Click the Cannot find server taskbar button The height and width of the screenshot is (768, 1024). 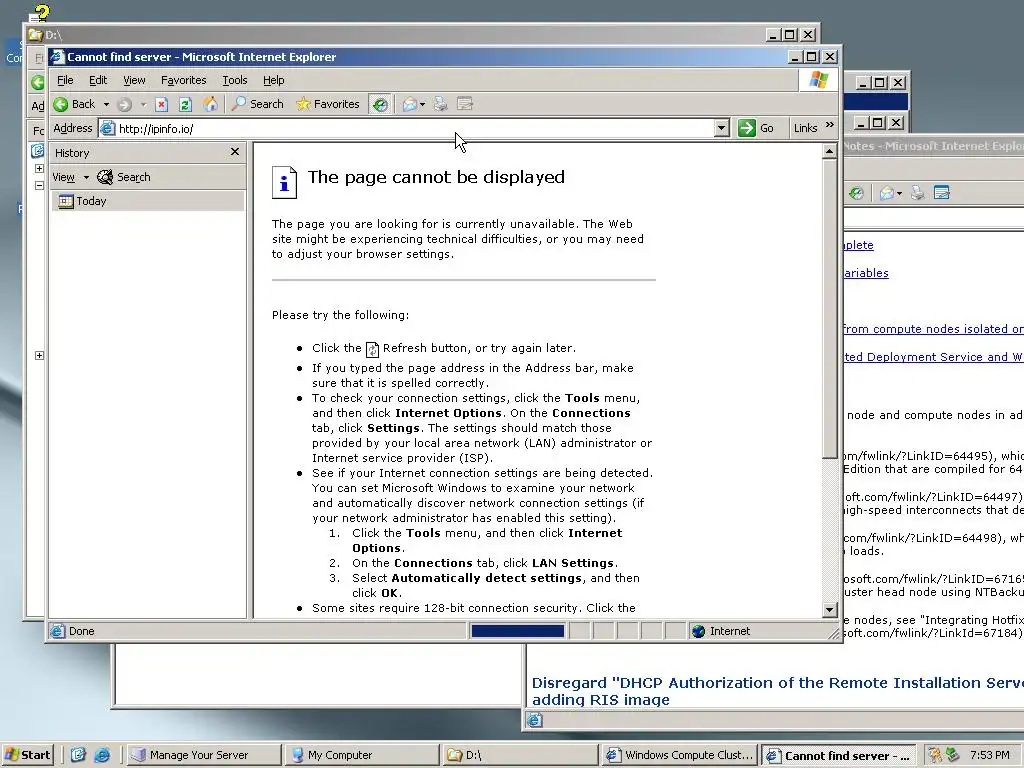point(838,755)
